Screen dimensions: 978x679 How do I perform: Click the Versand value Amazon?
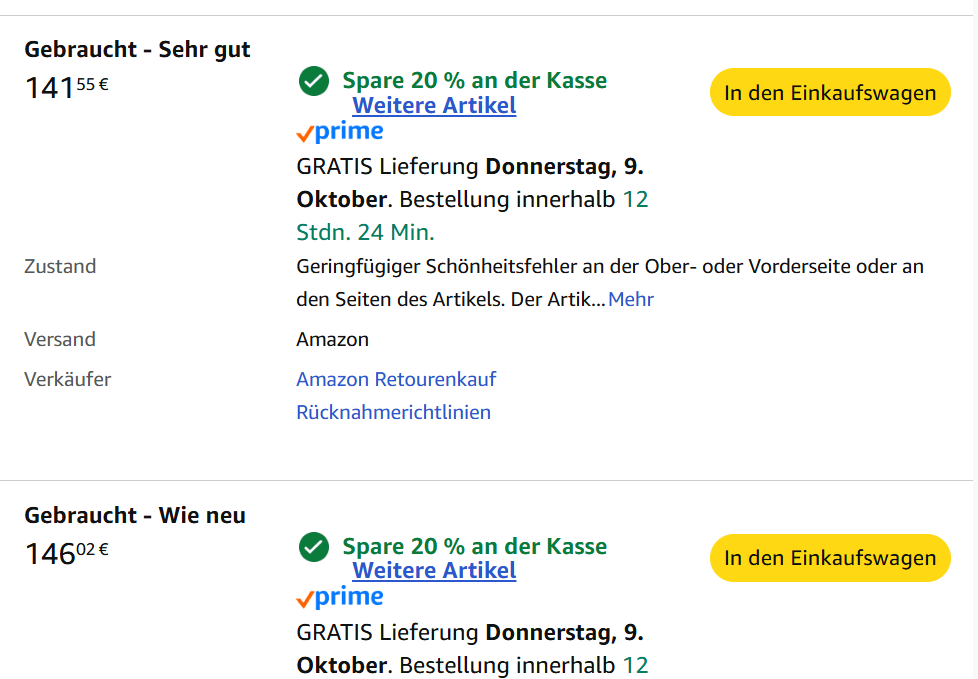point(332,339)
